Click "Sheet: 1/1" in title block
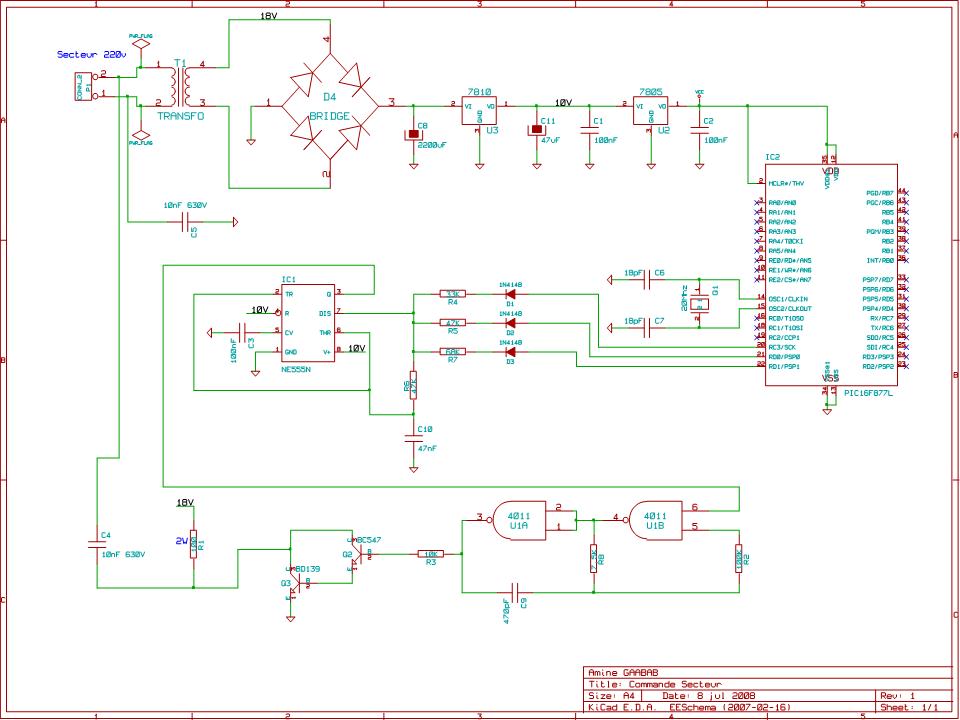 click(x=909, y=707)
